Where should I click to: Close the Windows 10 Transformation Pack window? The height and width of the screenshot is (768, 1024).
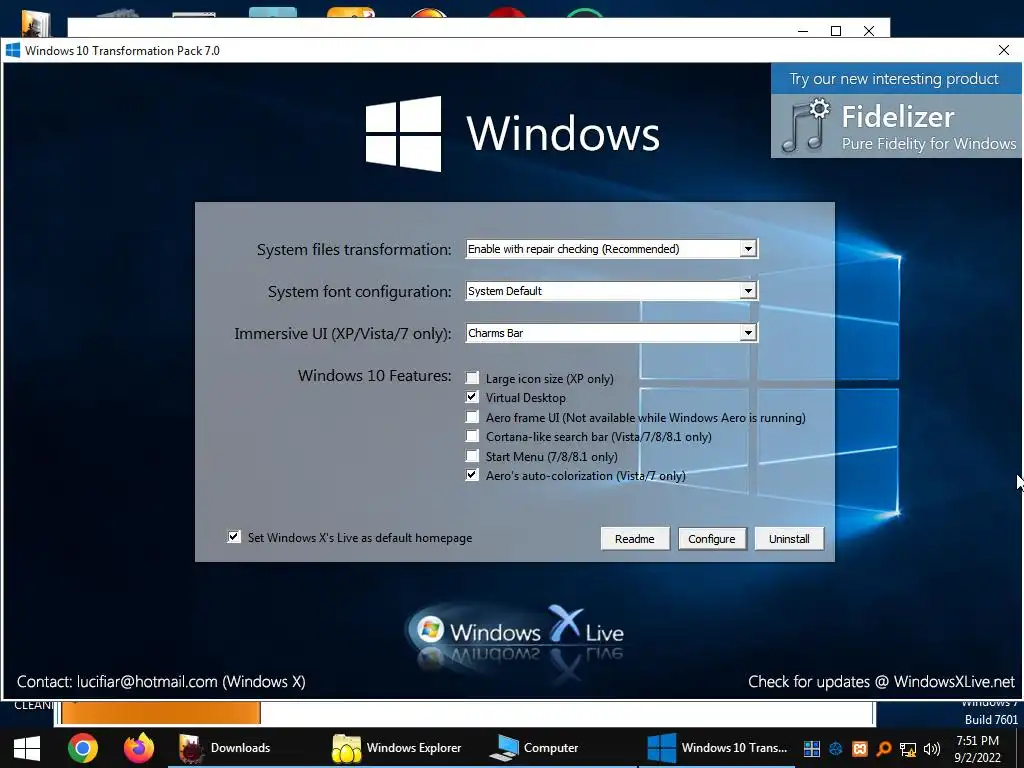[x=1004, y=50]
